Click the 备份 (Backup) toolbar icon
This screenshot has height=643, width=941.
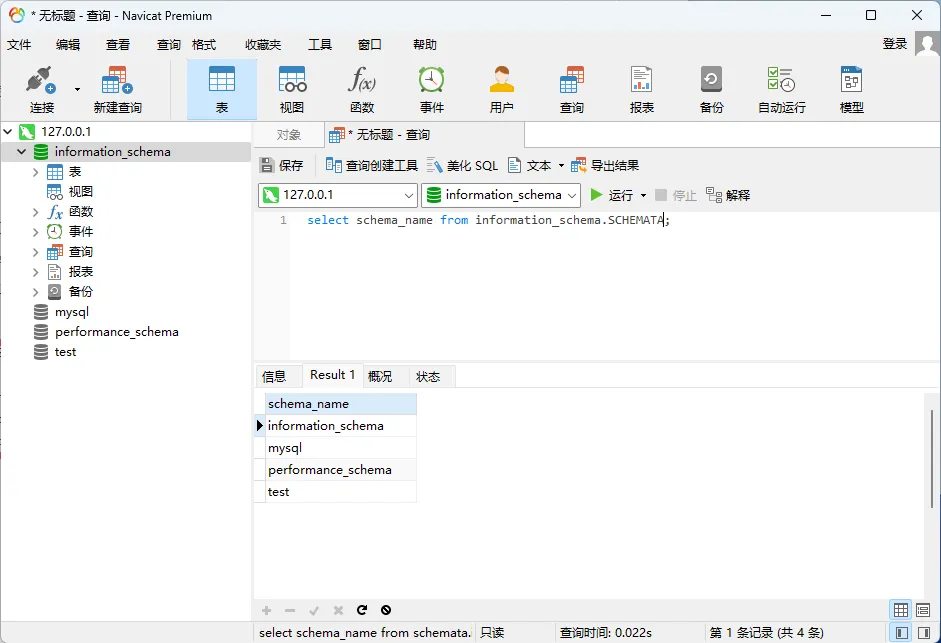point(711,88)
